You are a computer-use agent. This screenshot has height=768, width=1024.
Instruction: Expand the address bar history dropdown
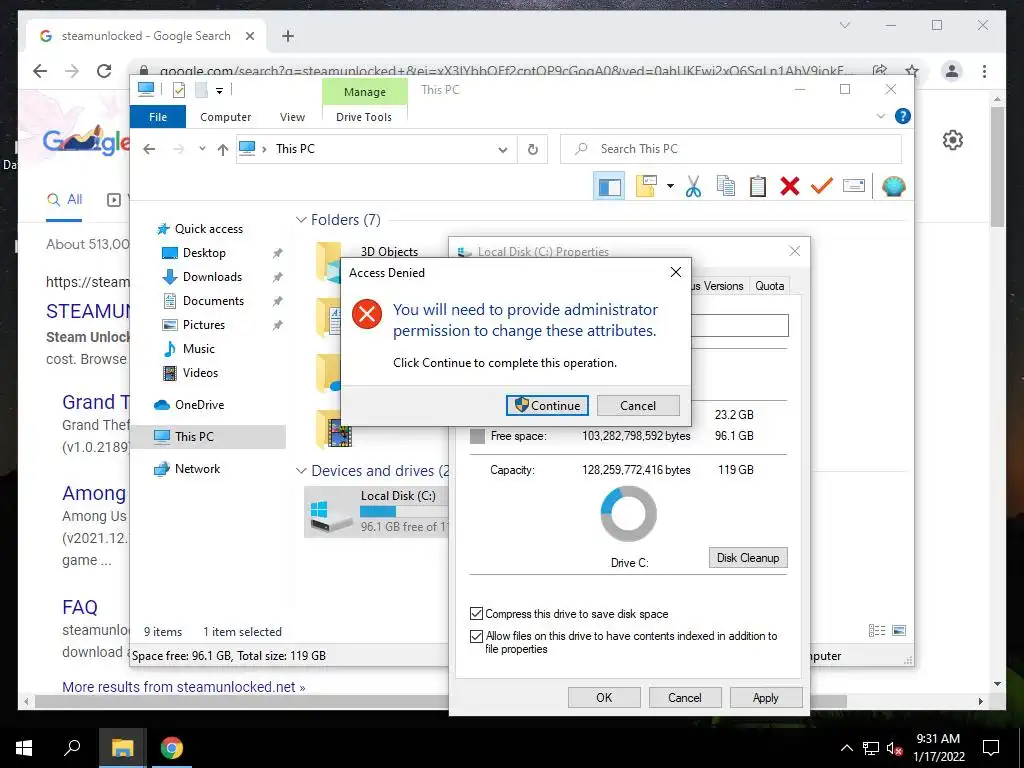(502, 150)
